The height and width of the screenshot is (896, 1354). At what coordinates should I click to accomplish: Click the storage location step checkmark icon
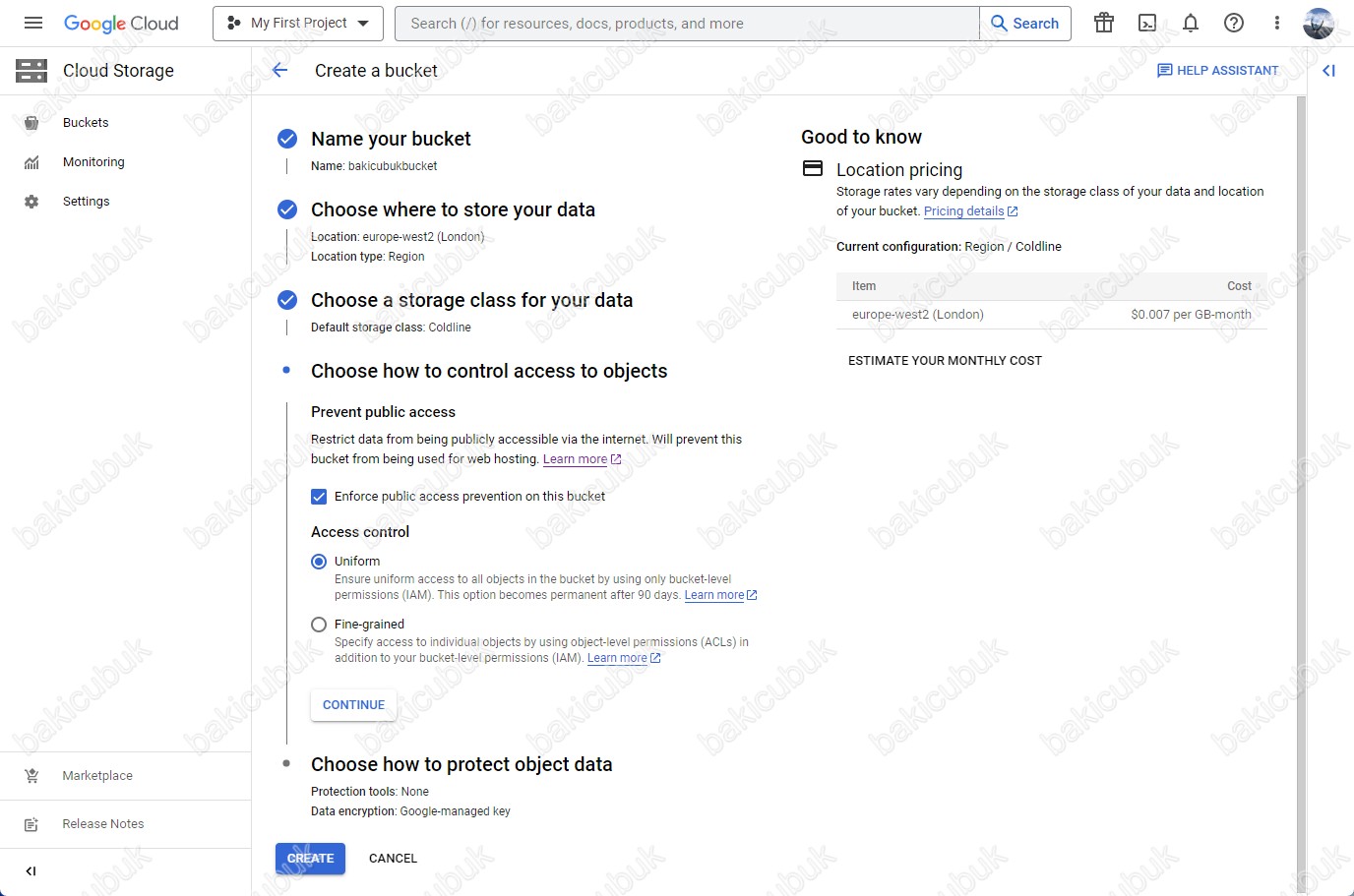pos(287,209)
